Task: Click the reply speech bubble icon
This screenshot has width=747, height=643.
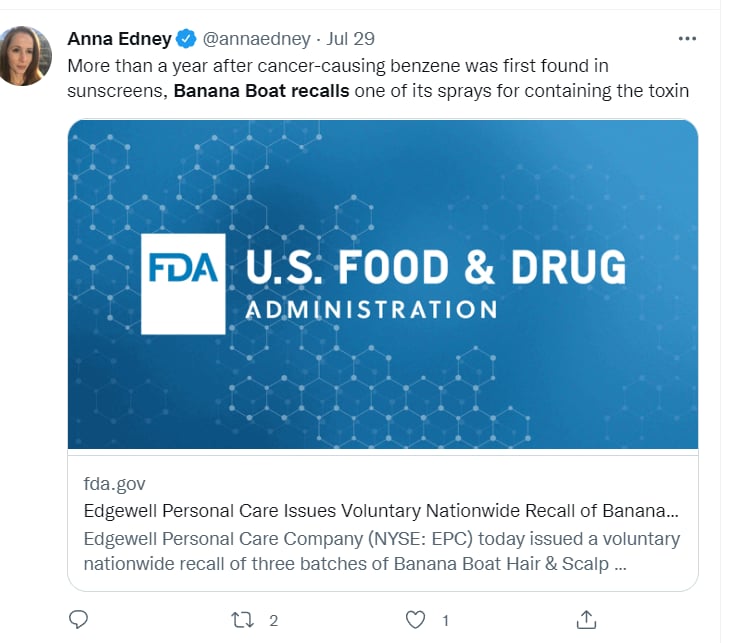Action: click(79, 619)
